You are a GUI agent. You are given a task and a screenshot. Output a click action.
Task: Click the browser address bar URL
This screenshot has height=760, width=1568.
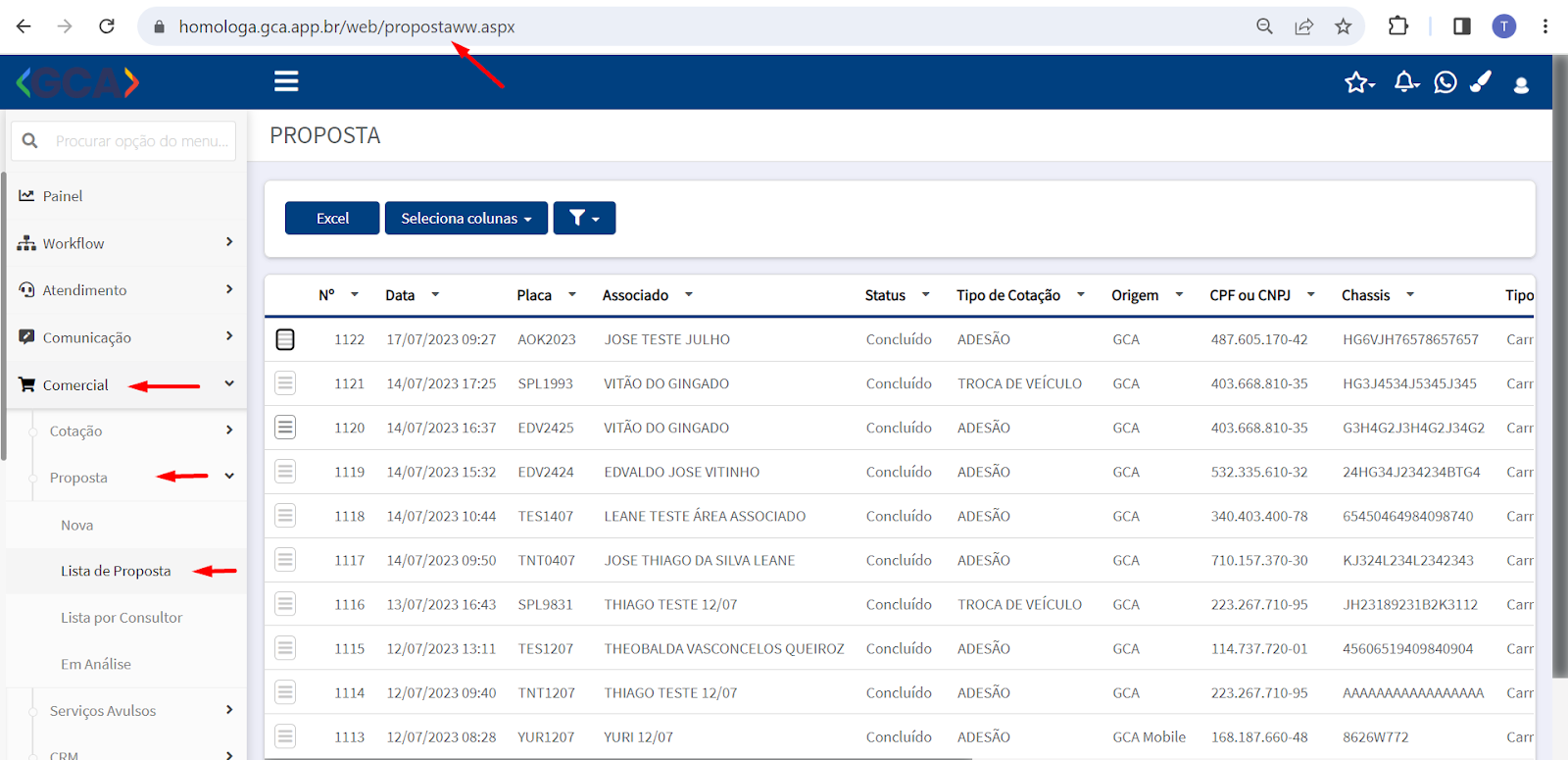[x=347, y=26]
